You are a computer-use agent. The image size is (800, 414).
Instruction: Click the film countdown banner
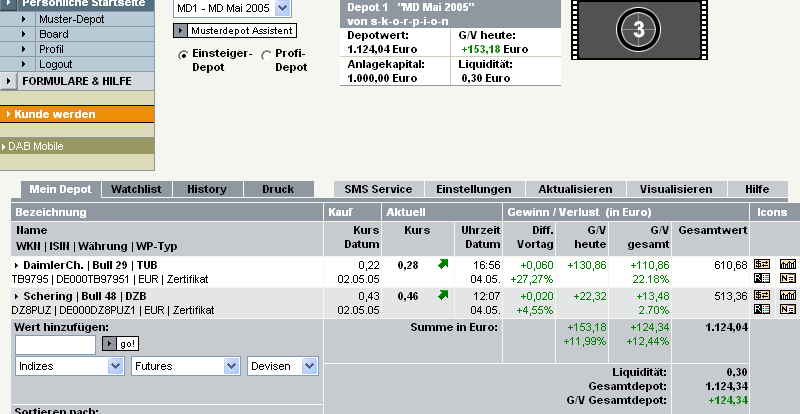(x=639, y=30)
